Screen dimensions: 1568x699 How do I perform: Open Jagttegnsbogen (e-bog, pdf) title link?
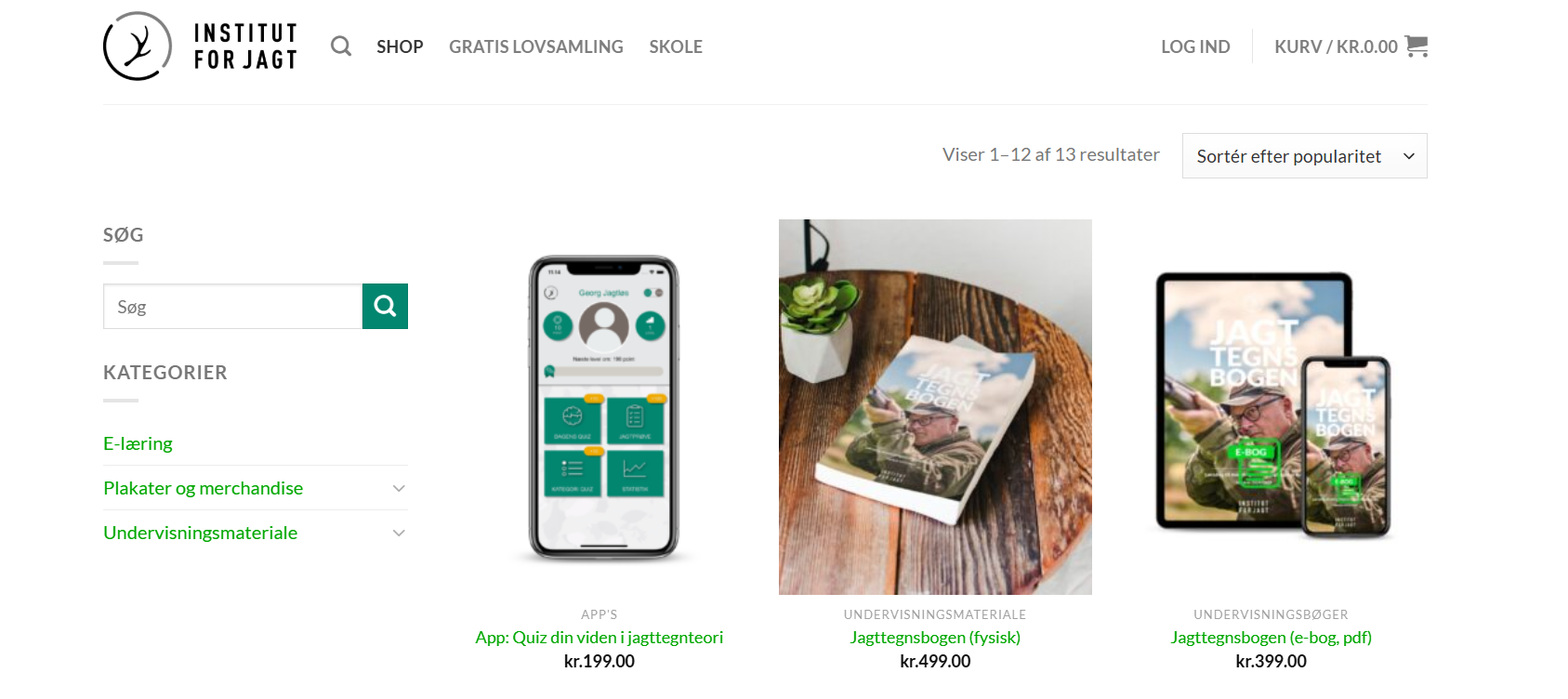click(x=1271, y=638)
